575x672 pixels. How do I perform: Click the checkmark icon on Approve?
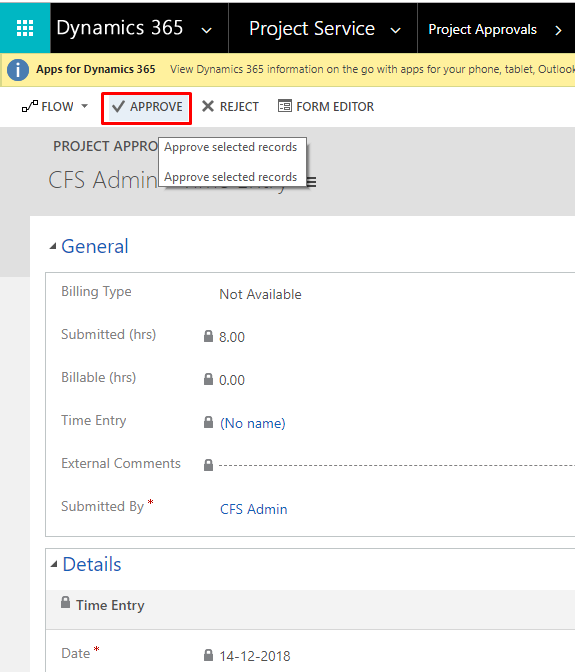pyautogui.click(x=118, y=106)
